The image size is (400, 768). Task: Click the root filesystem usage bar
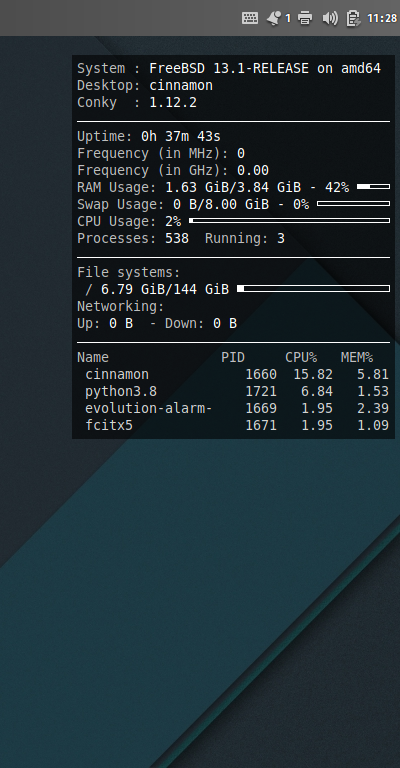coord(313,288)
